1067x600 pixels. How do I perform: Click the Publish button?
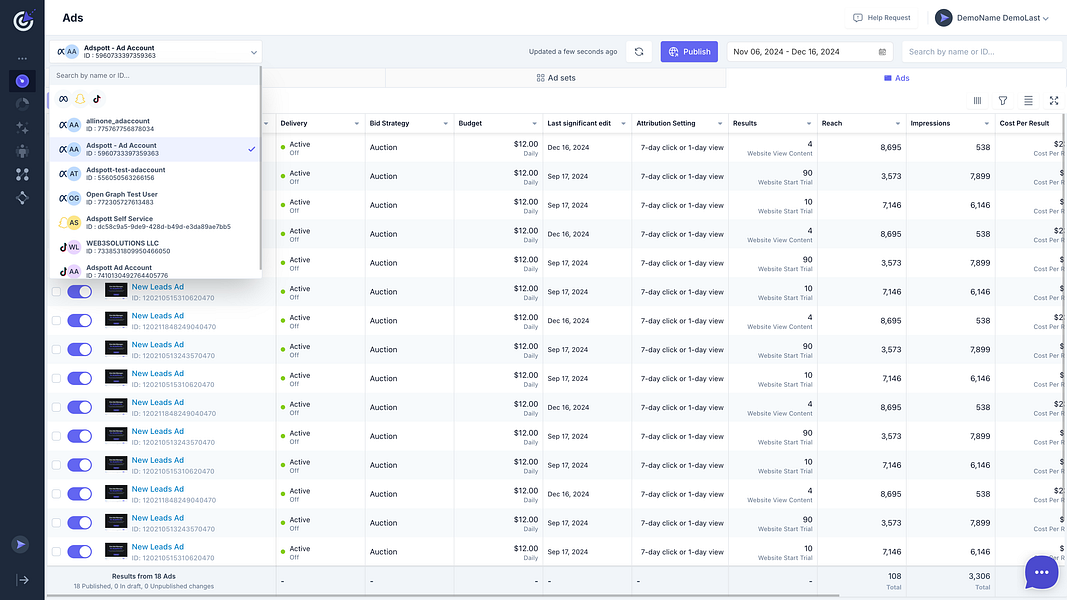689,52
